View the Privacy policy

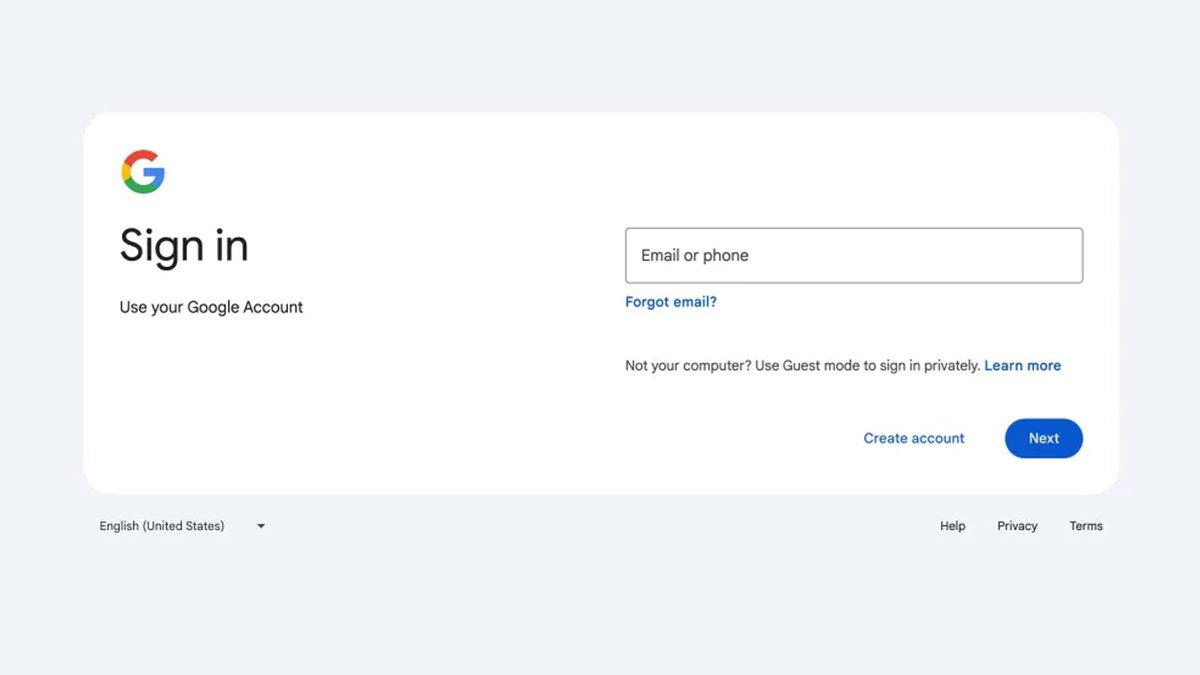click(1017, 525)
